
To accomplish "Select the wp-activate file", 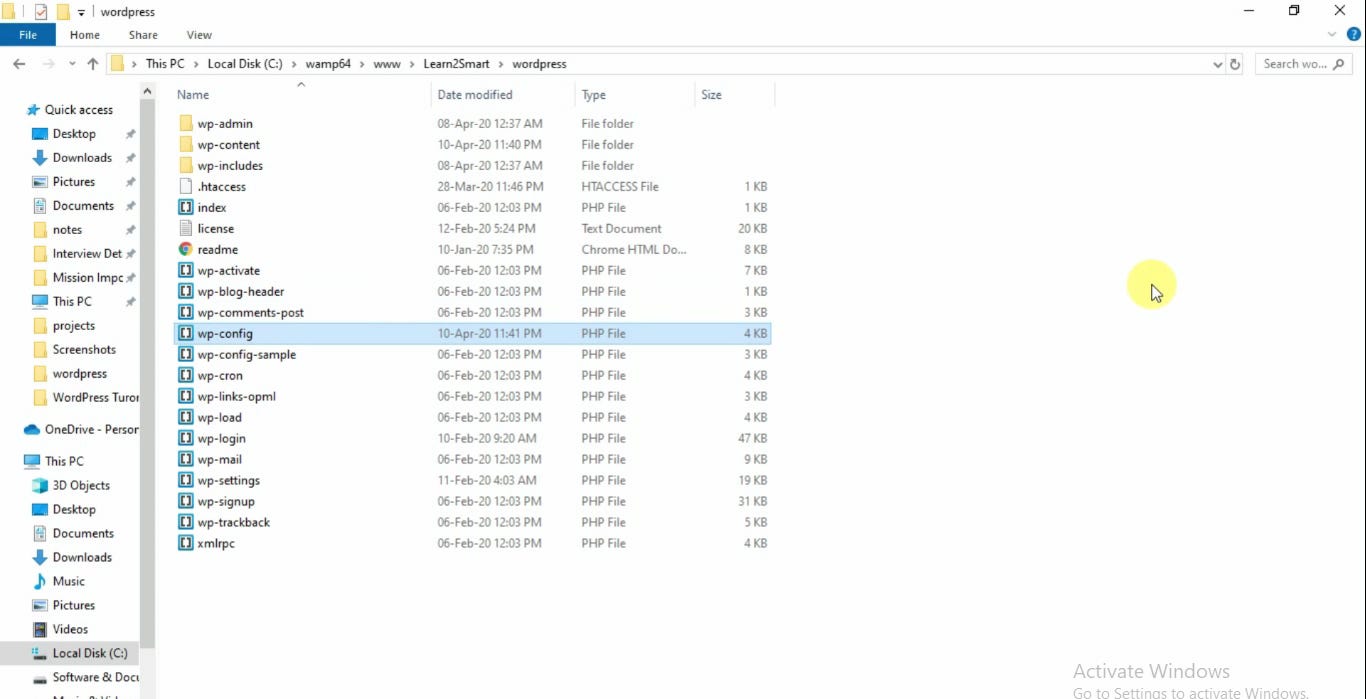I will 472,271.
